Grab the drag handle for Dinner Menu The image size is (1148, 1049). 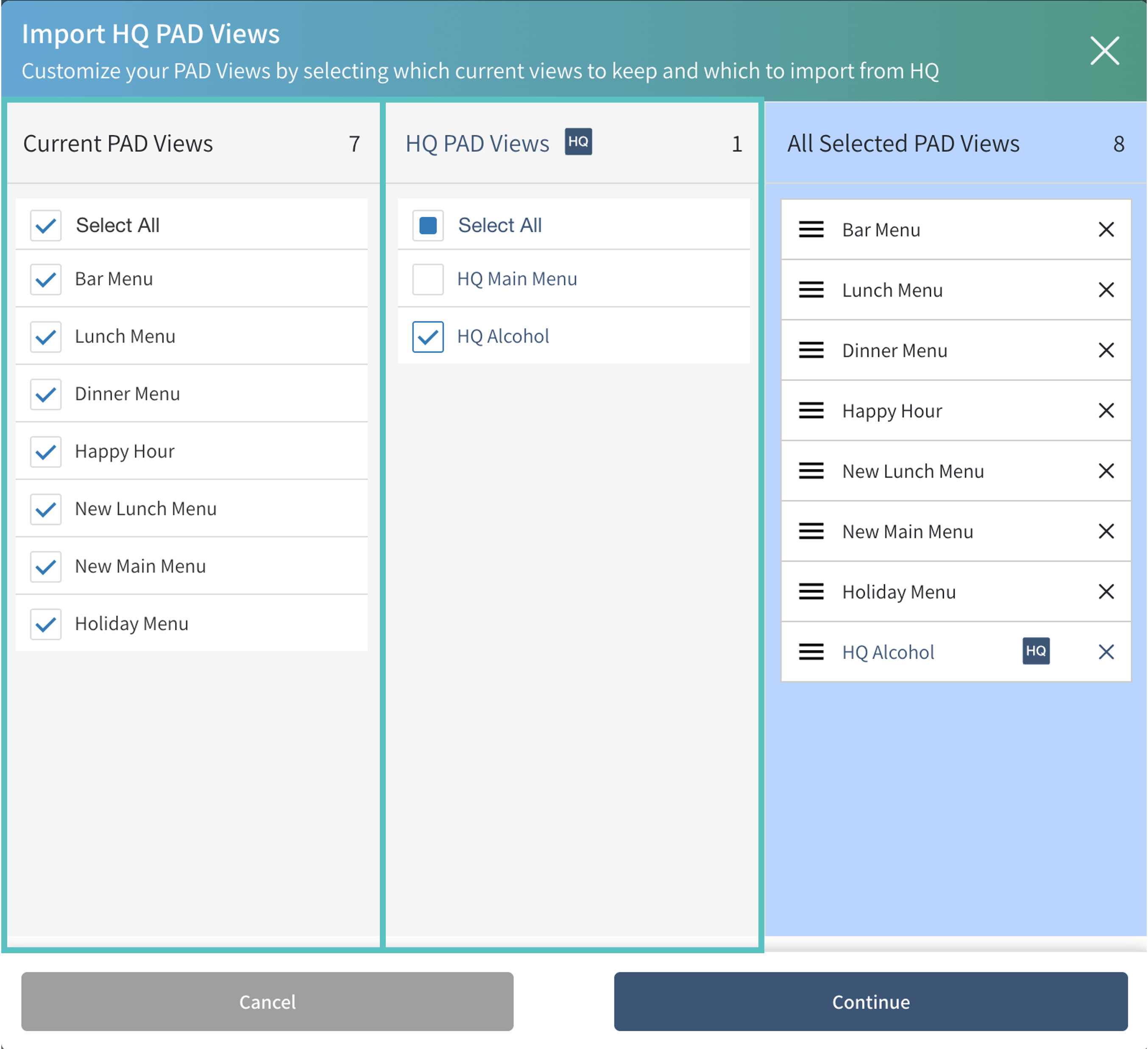(811, 351)
